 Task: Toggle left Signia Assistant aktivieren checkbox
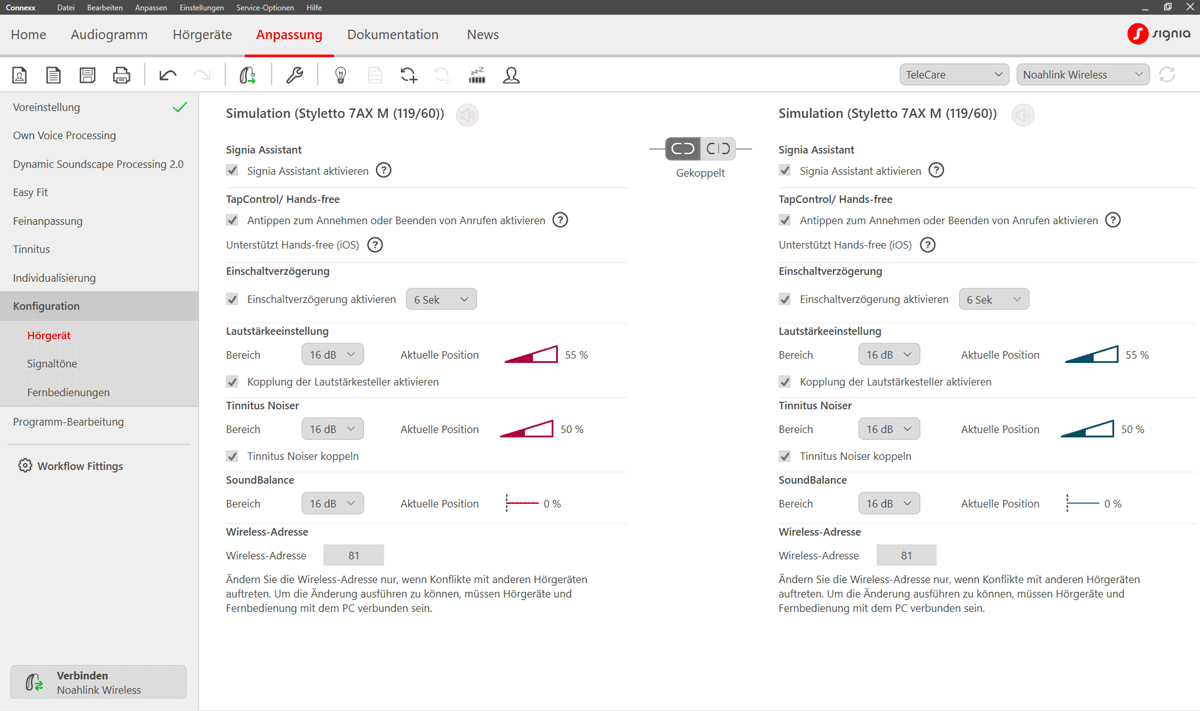[x=233, y=171]
